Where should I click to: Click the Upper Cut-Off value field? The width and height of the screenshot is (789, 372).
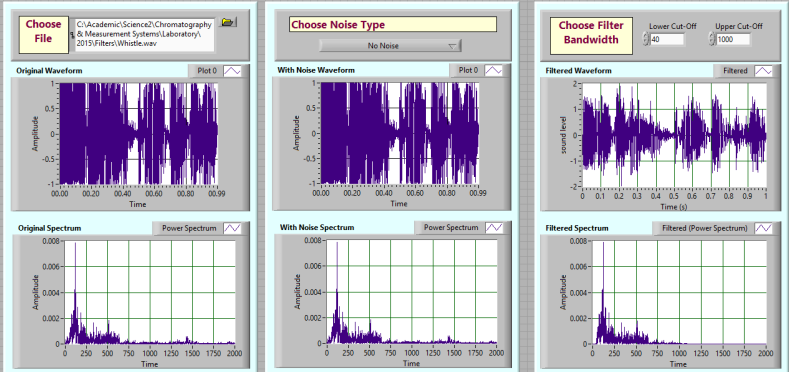coord(733,39)
